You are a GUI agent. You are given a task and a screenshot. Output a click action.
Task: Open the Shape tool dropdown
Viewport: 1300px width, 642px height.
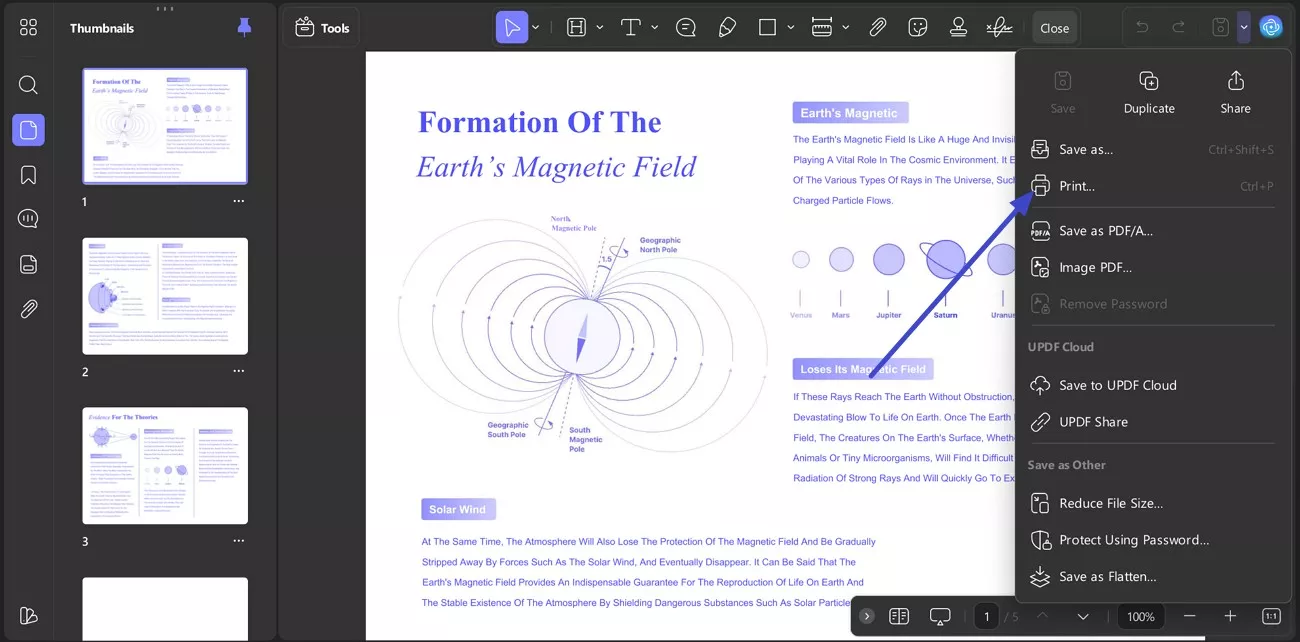pos(790,27)
